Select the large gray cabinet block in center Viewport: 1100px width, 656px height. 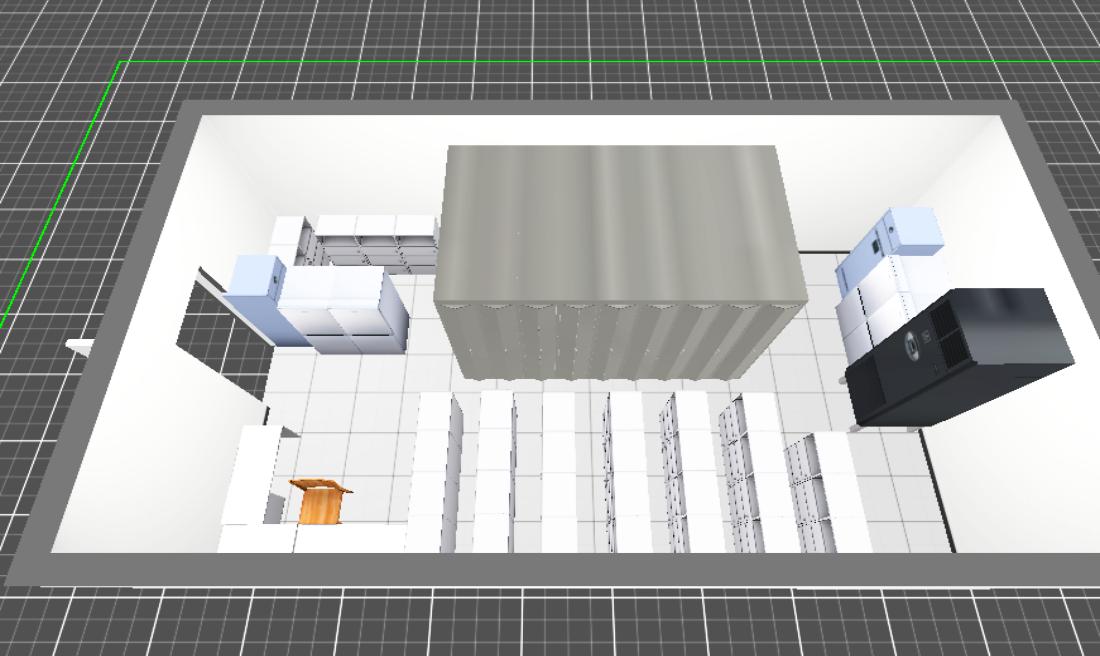click(618, 260)
